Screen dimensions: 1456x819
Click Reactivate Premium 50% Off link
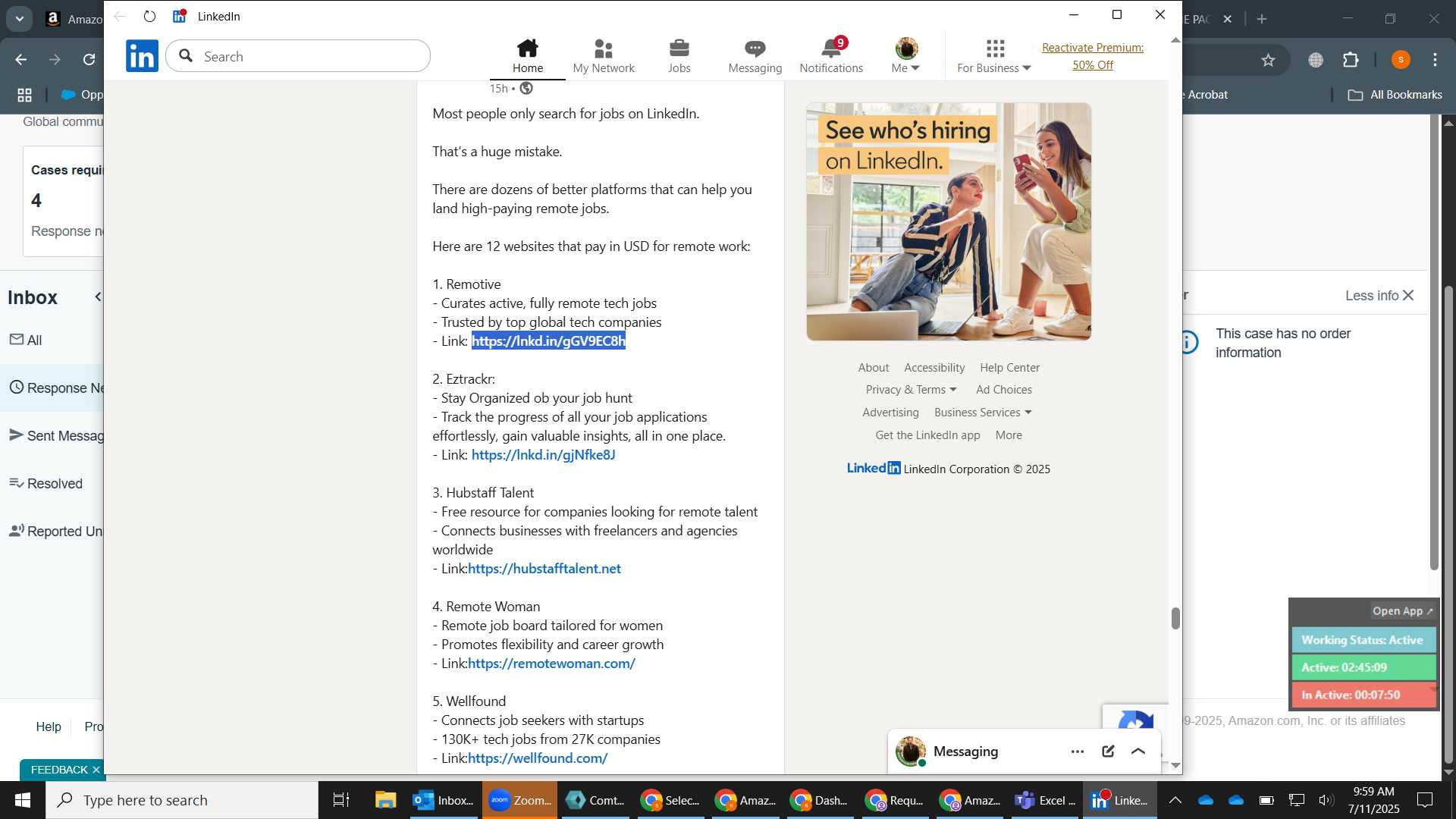coord(1093,56)
